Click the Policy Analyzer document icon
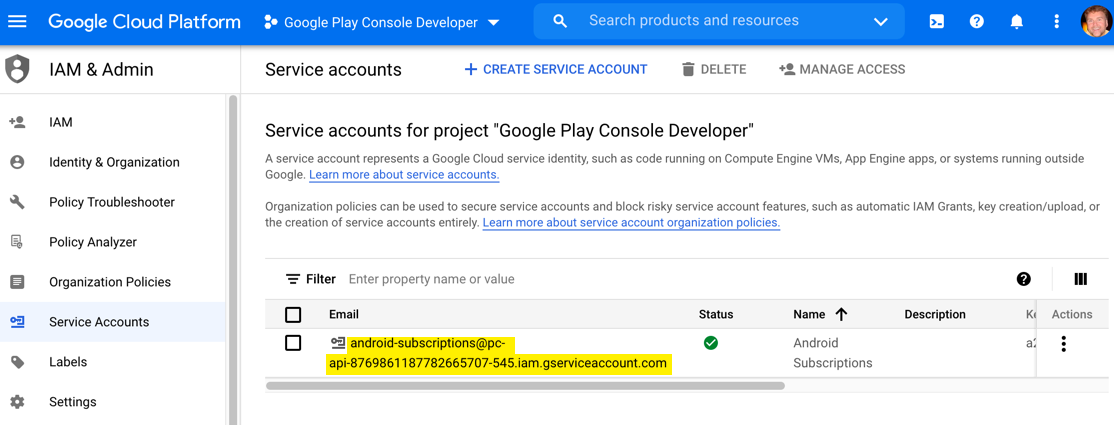Viewport: 1114px width, 425px height. pyautogui.click(x=17, y=242)
